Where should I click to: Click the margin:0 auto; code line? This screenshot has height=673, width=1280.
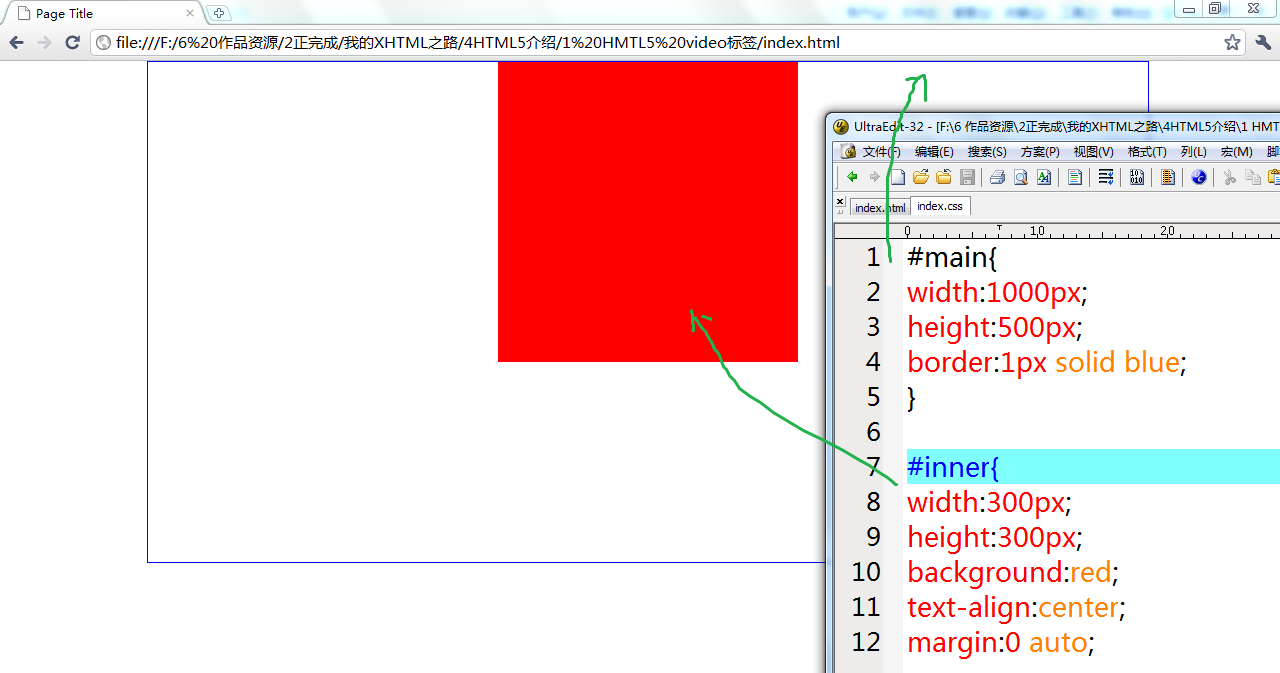click(x=1000, y=642)
